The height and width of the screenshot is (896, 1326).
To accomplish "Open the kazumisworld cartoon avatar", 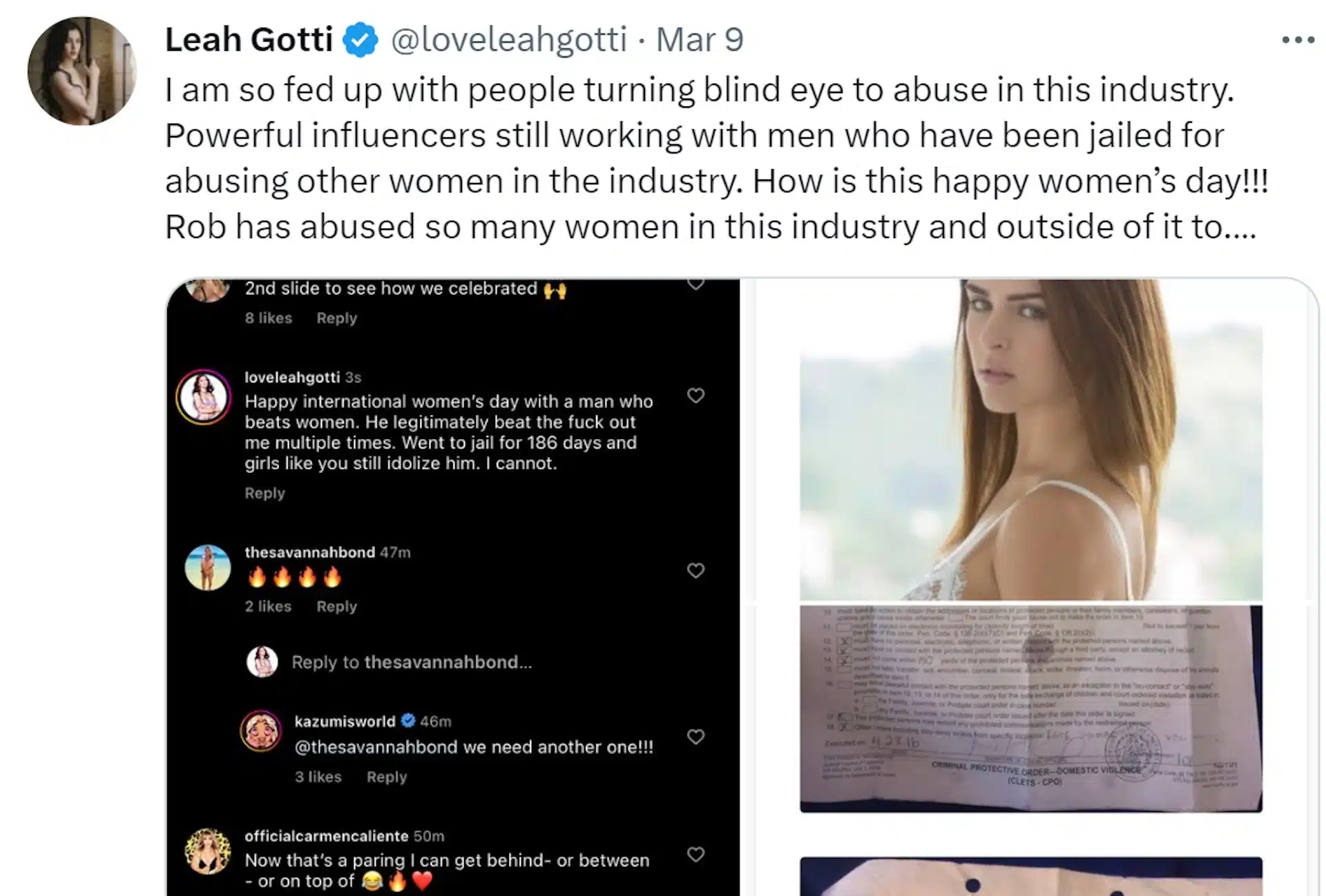I will tap(261, 731).
